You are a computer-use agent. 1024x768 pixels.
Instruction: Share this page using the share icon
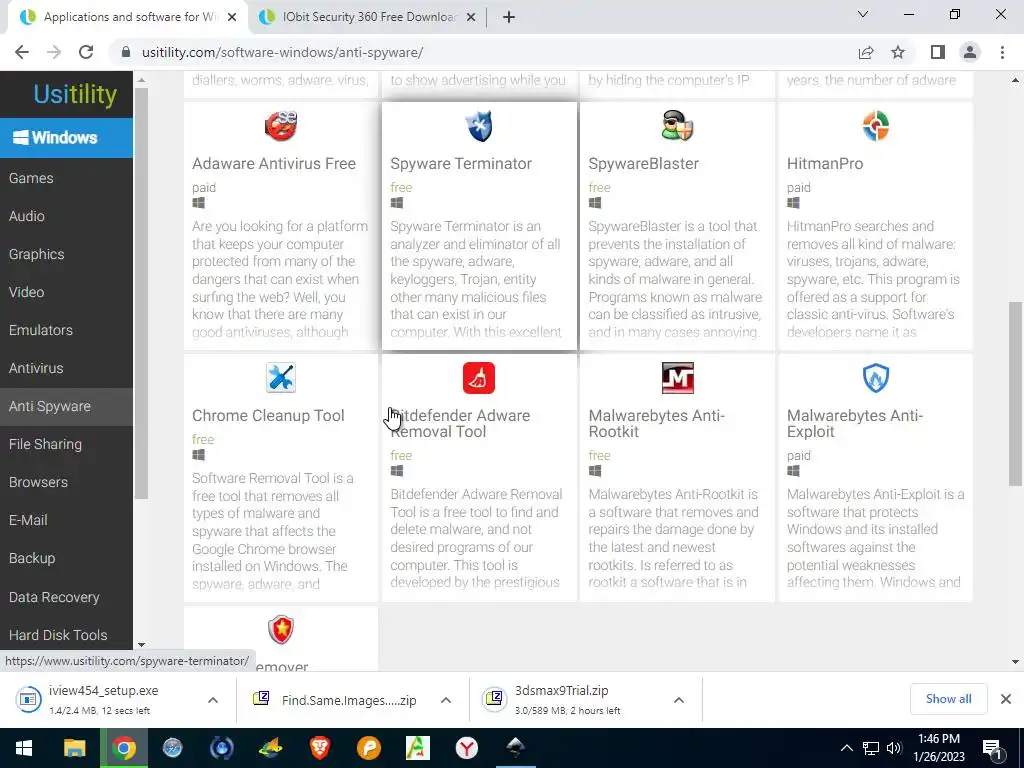pos(866,52)
